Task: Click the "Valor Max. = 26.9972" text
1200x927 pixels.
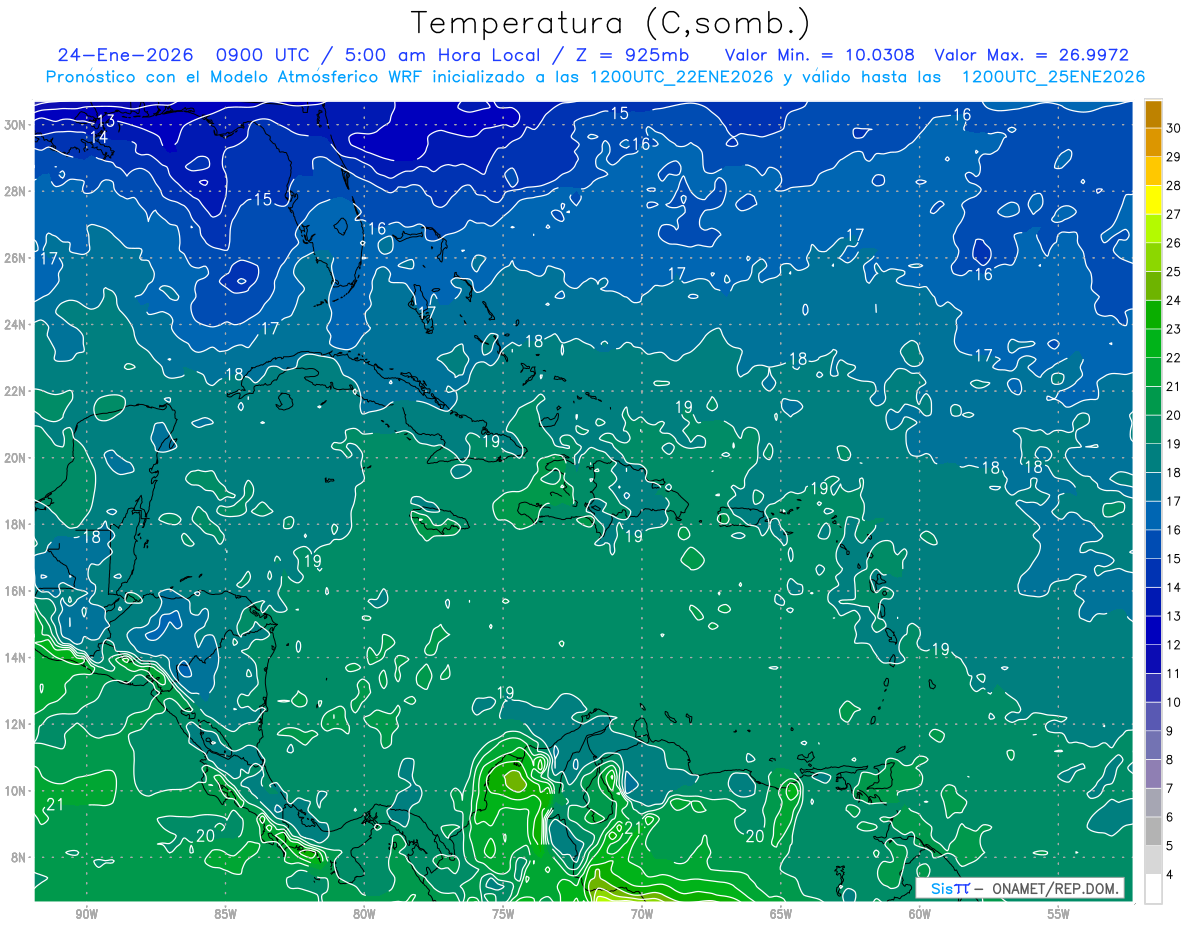Action: [x=1031, y=55]
